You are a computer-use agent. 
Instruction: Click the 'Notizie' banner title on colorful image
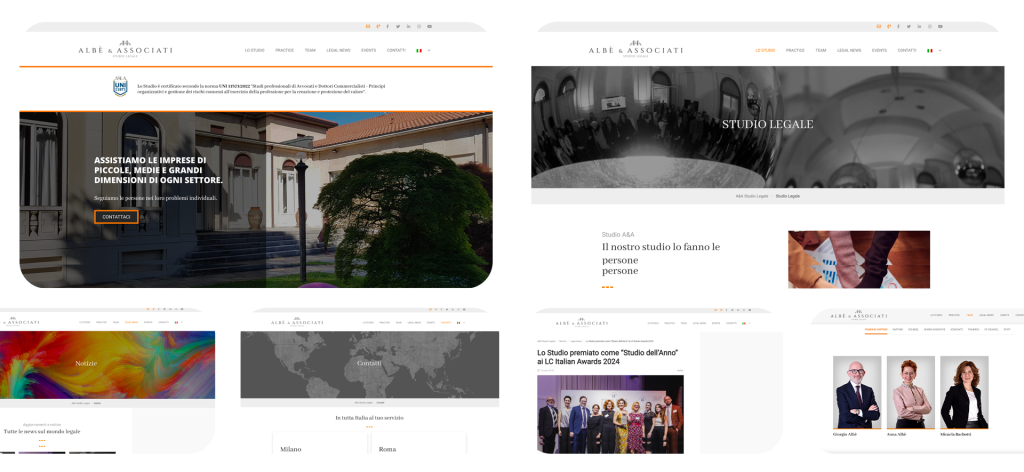click(x=86, y=363)
